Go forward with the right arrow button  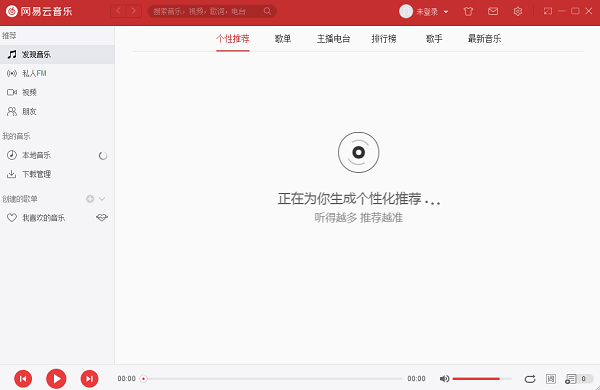click(134, 11)
